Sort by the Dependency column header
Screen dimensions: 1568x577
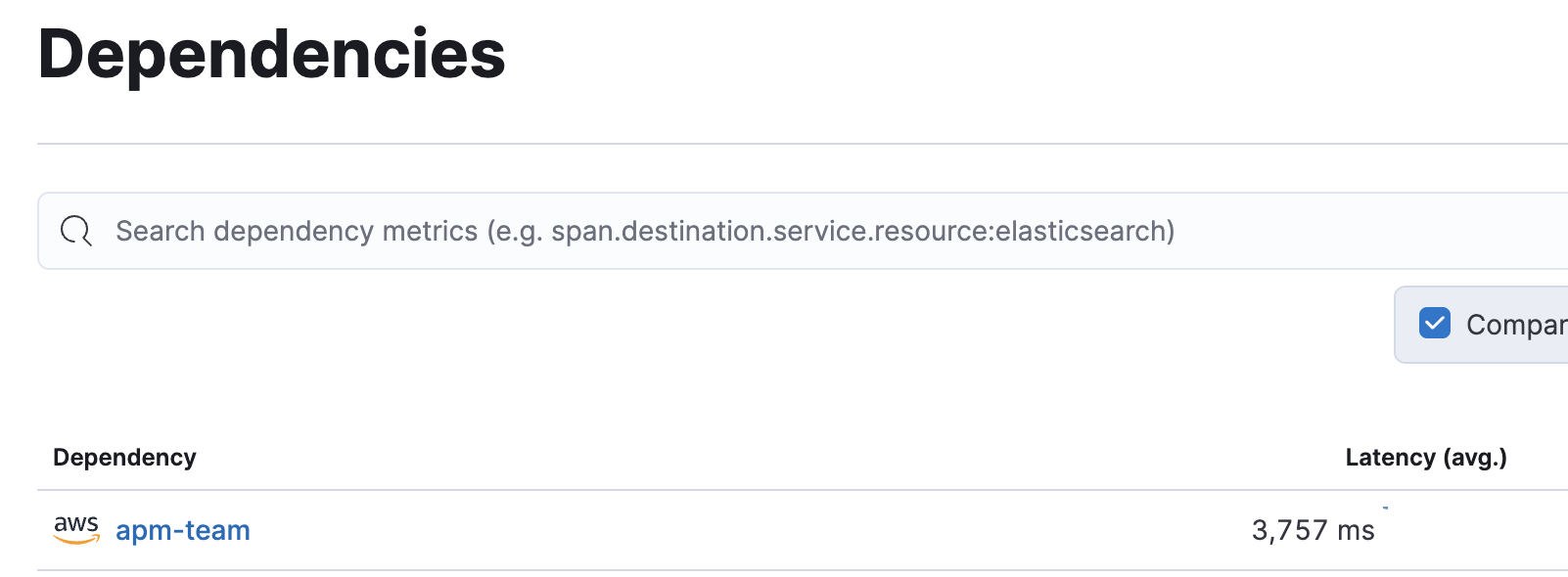[124, 458]
